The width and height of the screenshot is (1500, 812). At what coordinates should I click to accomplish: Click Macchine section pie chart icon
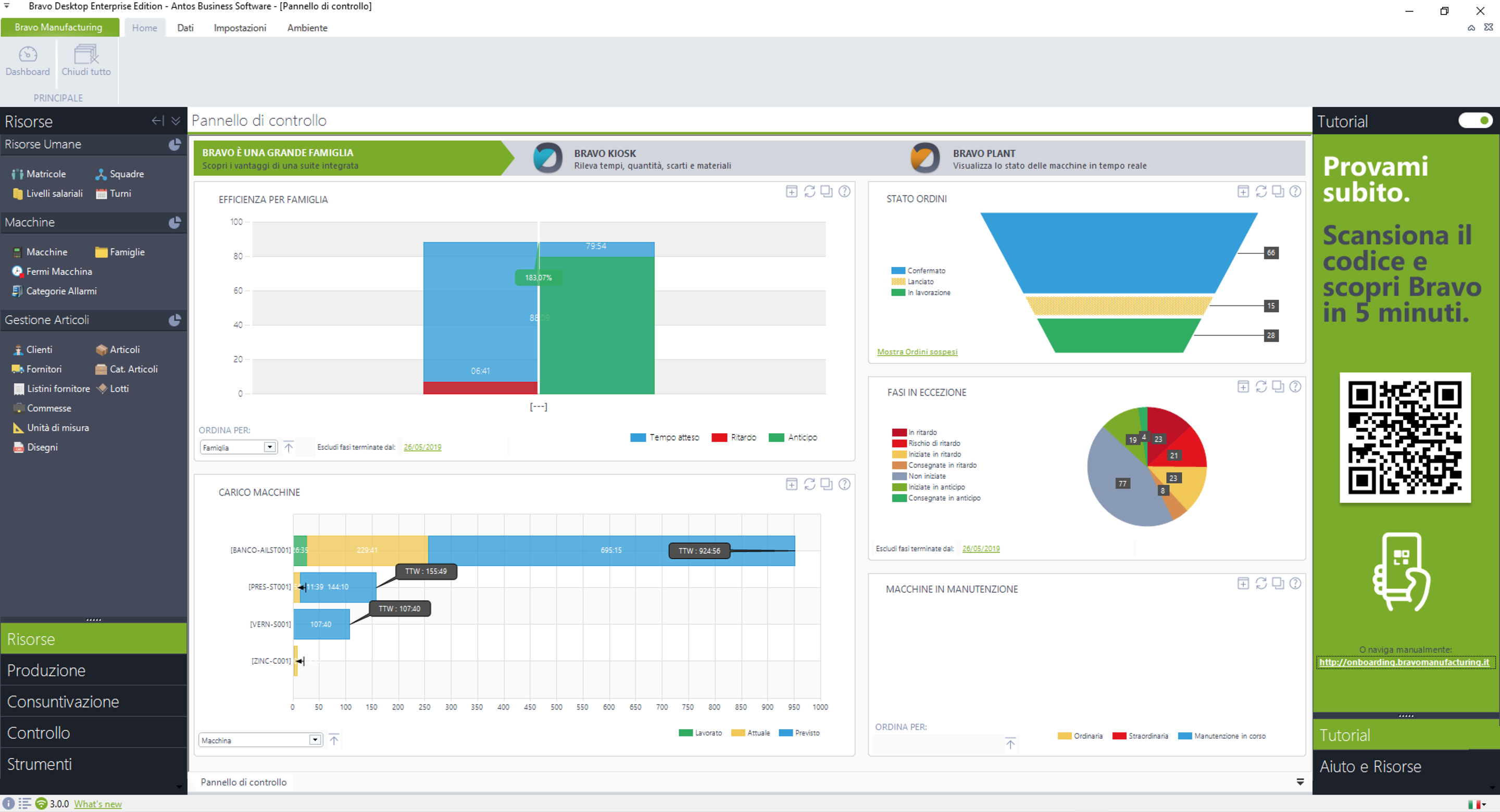coord(174,222)
